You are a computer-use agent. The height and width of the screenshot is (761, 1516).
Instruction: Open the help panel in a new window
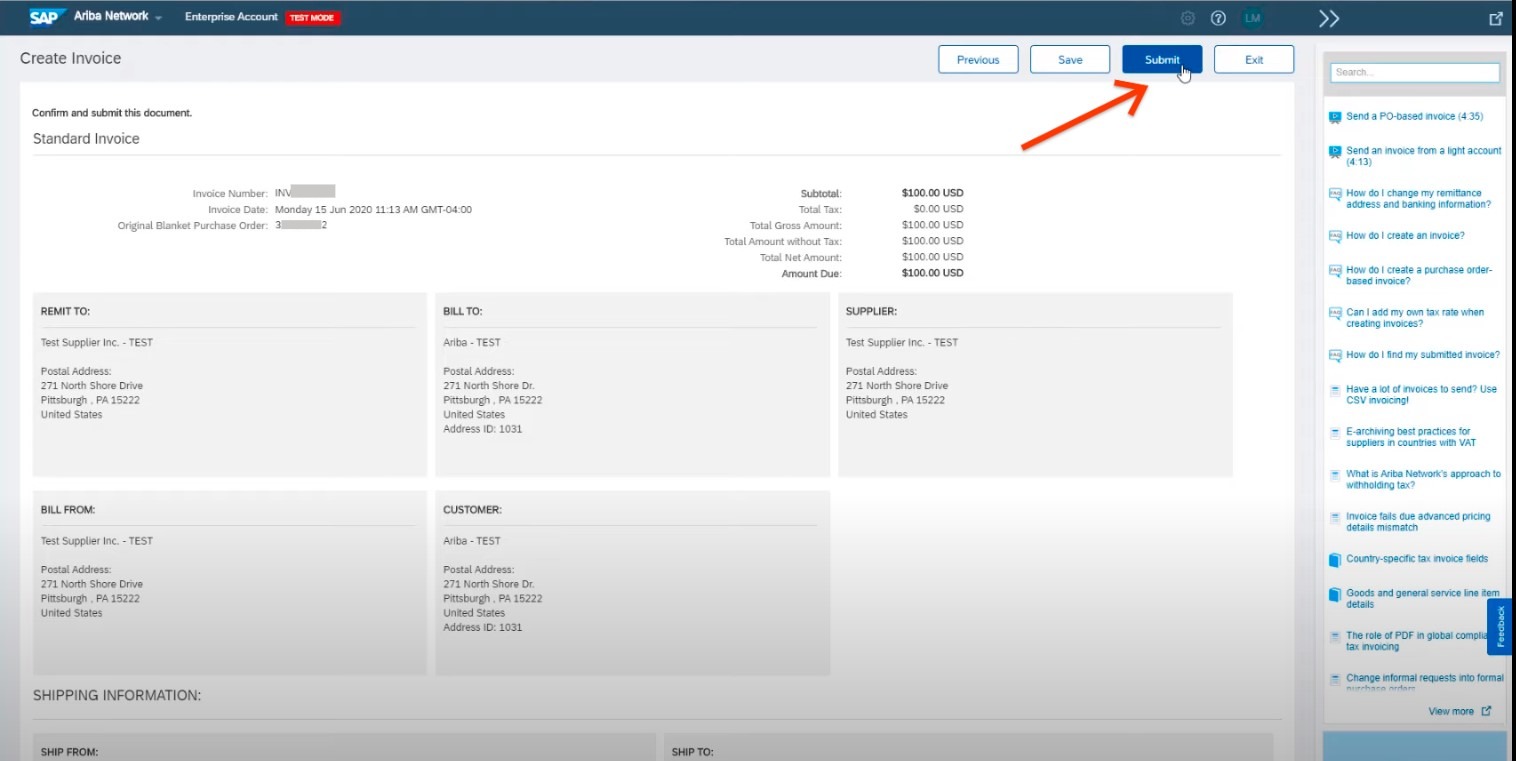[1496, 18]
